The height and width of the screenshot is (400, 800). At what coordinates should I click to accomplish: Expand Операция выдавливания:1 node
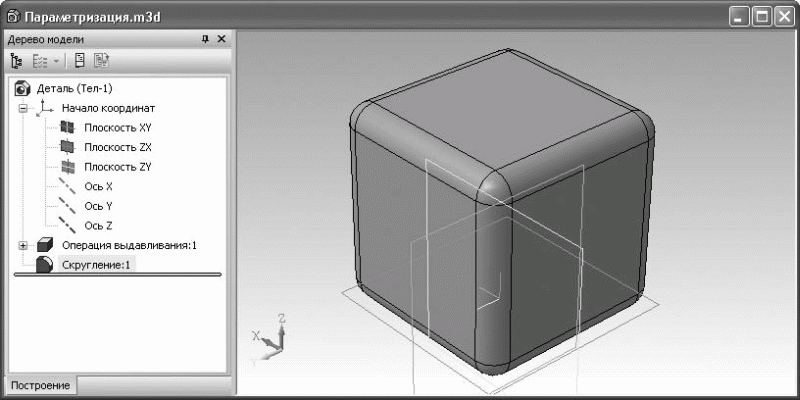(22, 245)
